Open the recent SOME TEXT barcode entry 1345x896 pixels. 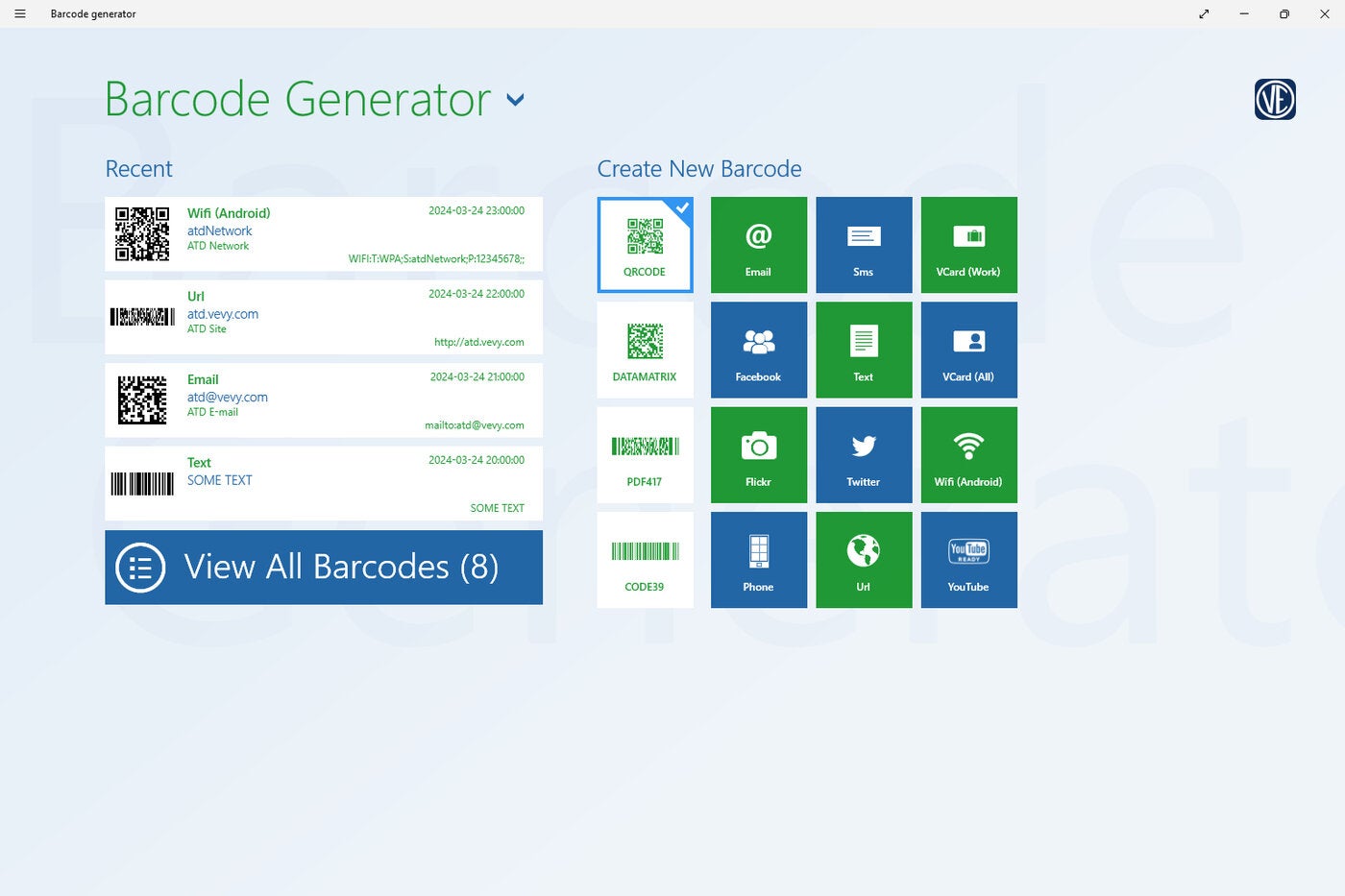click(324, 483)
